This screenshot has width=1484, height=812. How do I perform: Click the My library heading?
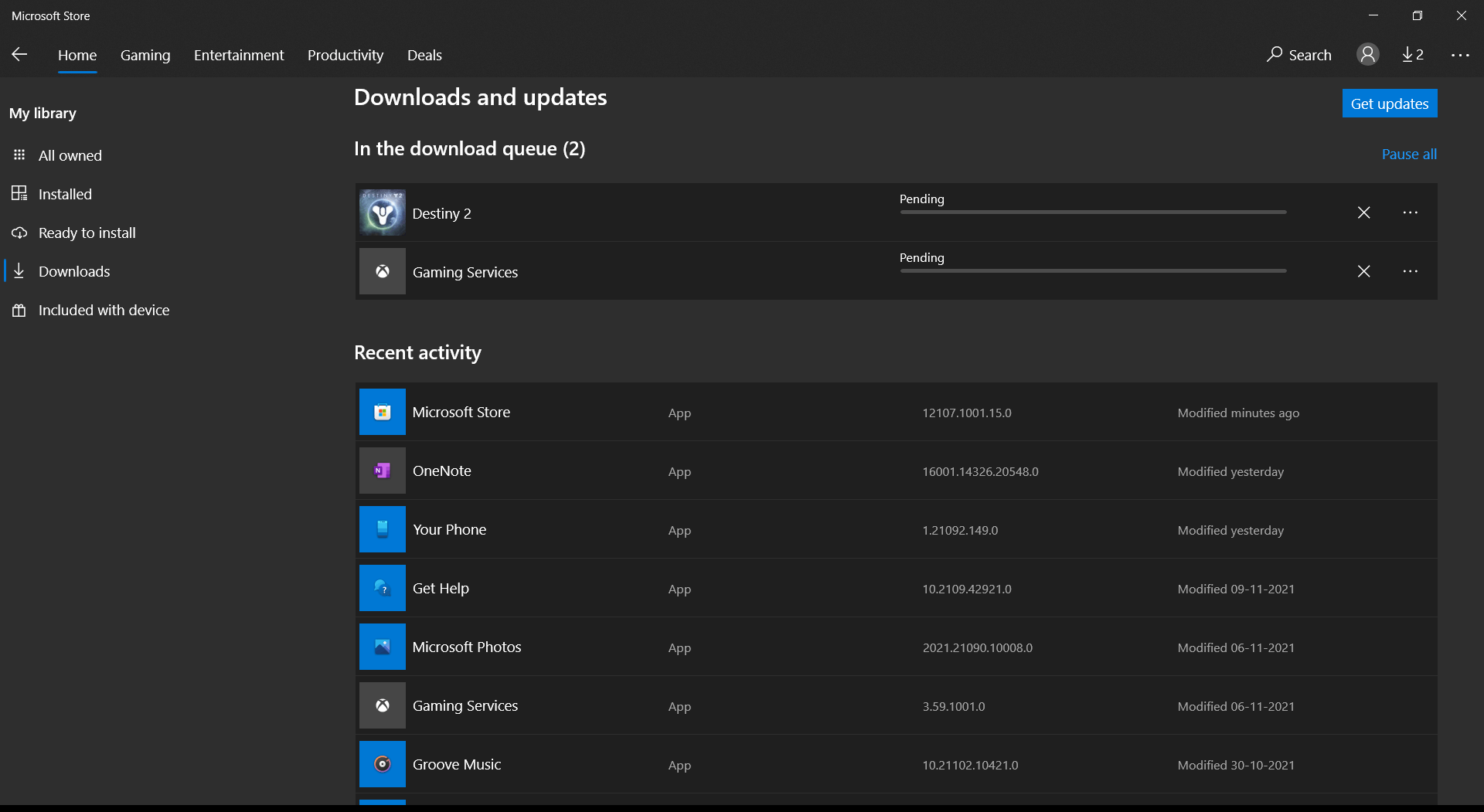point(43,113)
